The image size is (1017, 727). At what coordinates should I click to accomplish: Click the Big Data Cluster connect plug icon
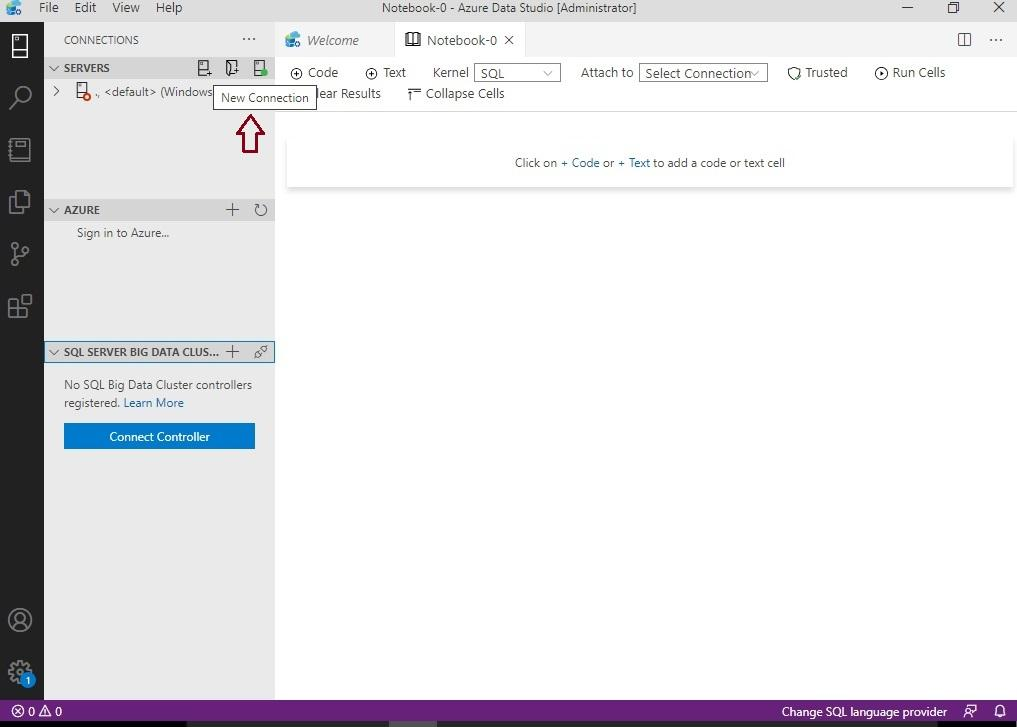click(x=261, y=352)
